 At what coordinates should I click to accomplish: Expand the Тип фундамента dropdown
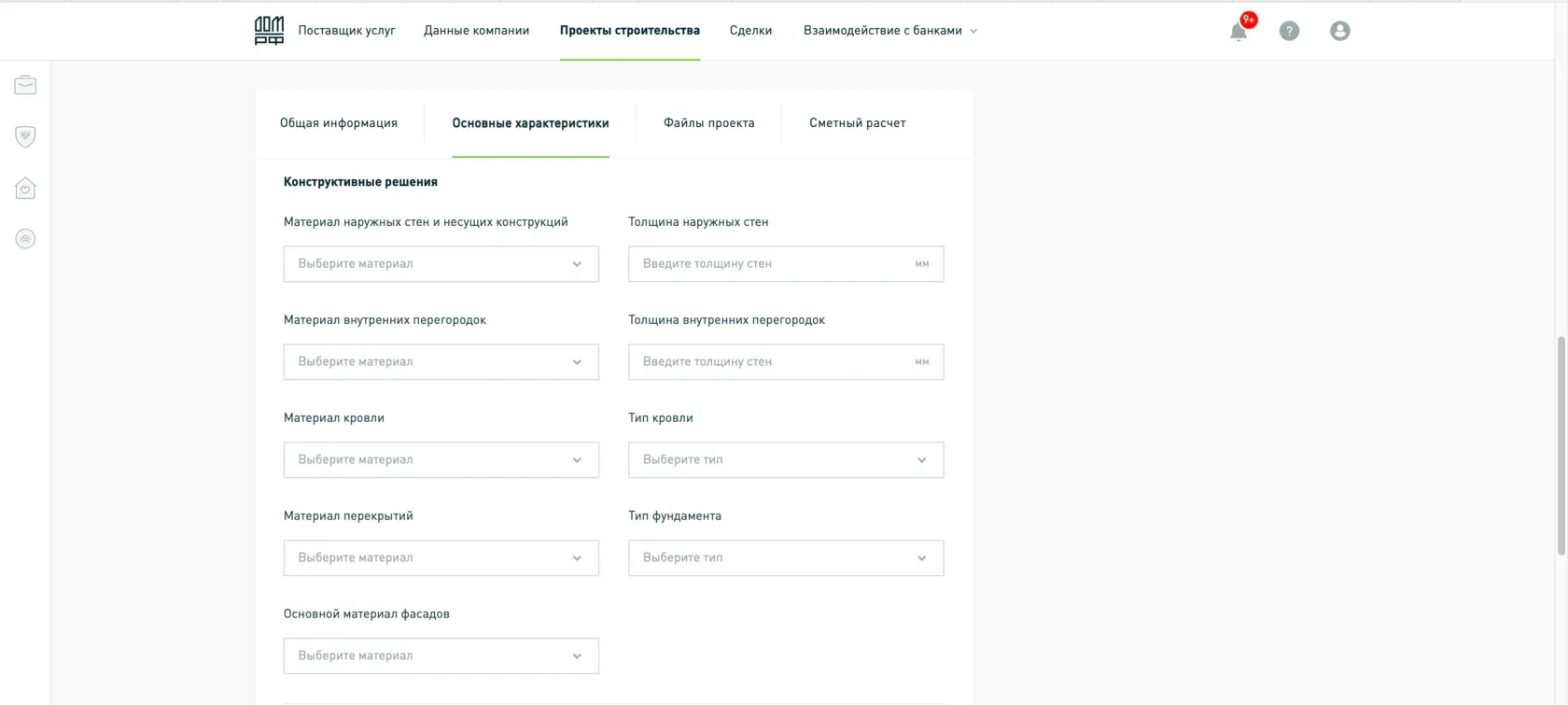tap(785, 558)
